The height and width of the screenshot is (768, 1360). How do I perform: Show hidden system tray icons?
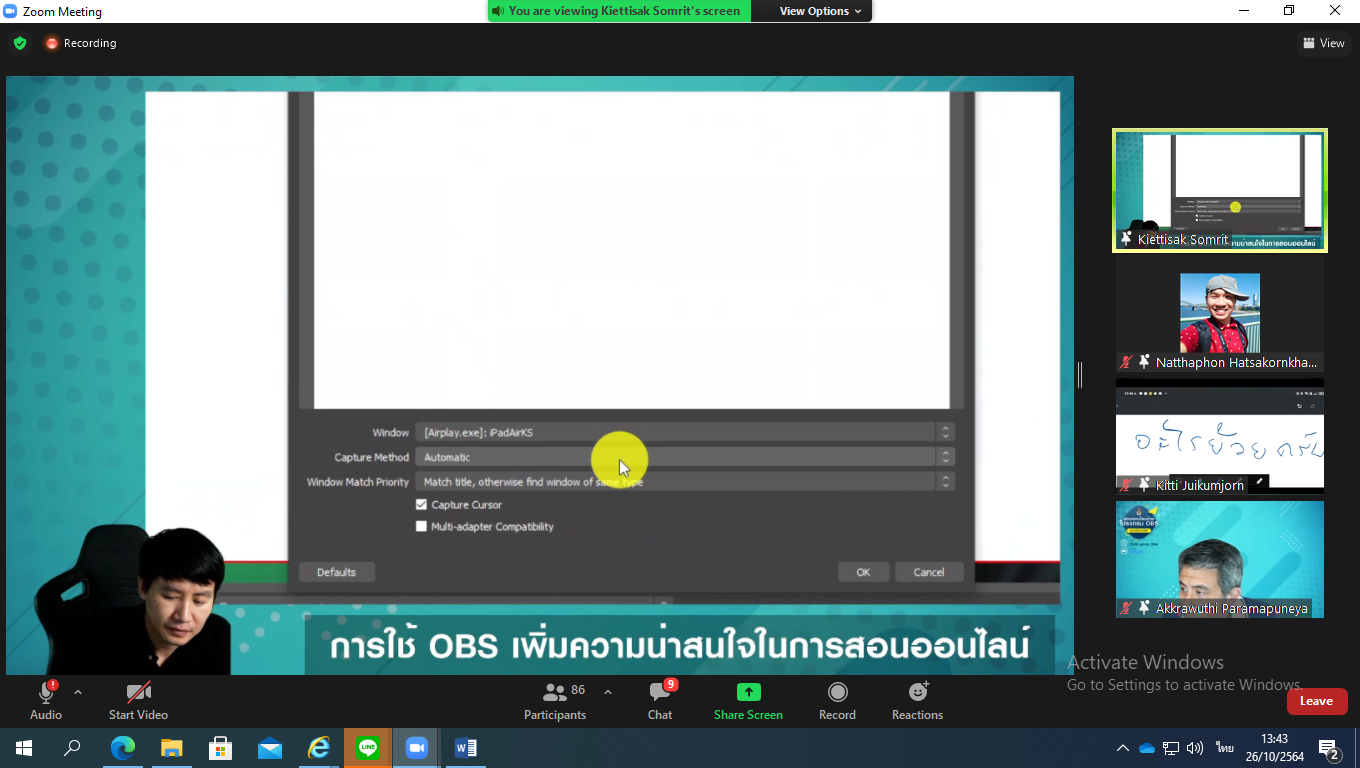[x=1122, y=748]
